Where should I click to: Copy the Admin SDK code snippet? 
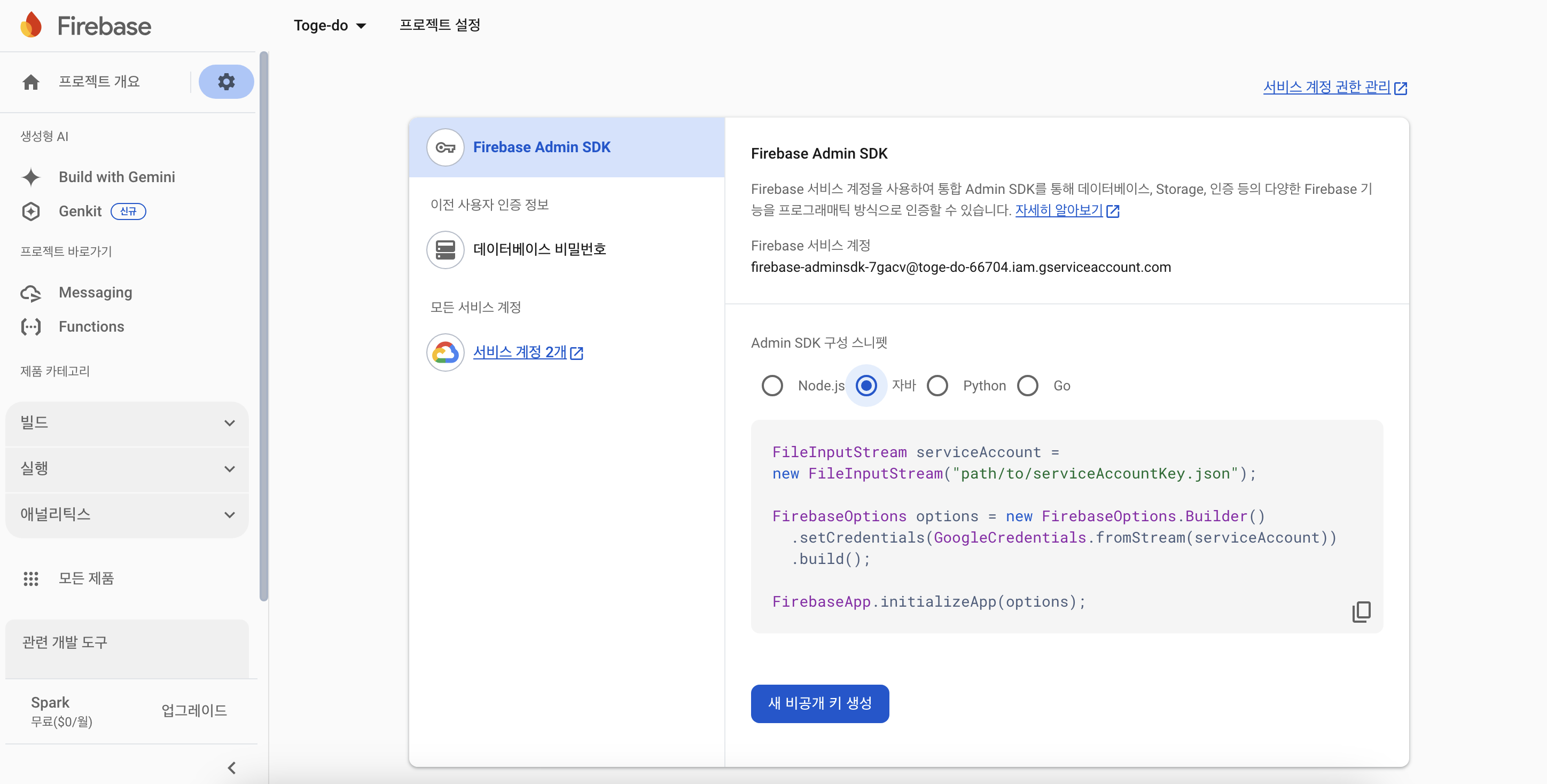(x=1361, y=611)
